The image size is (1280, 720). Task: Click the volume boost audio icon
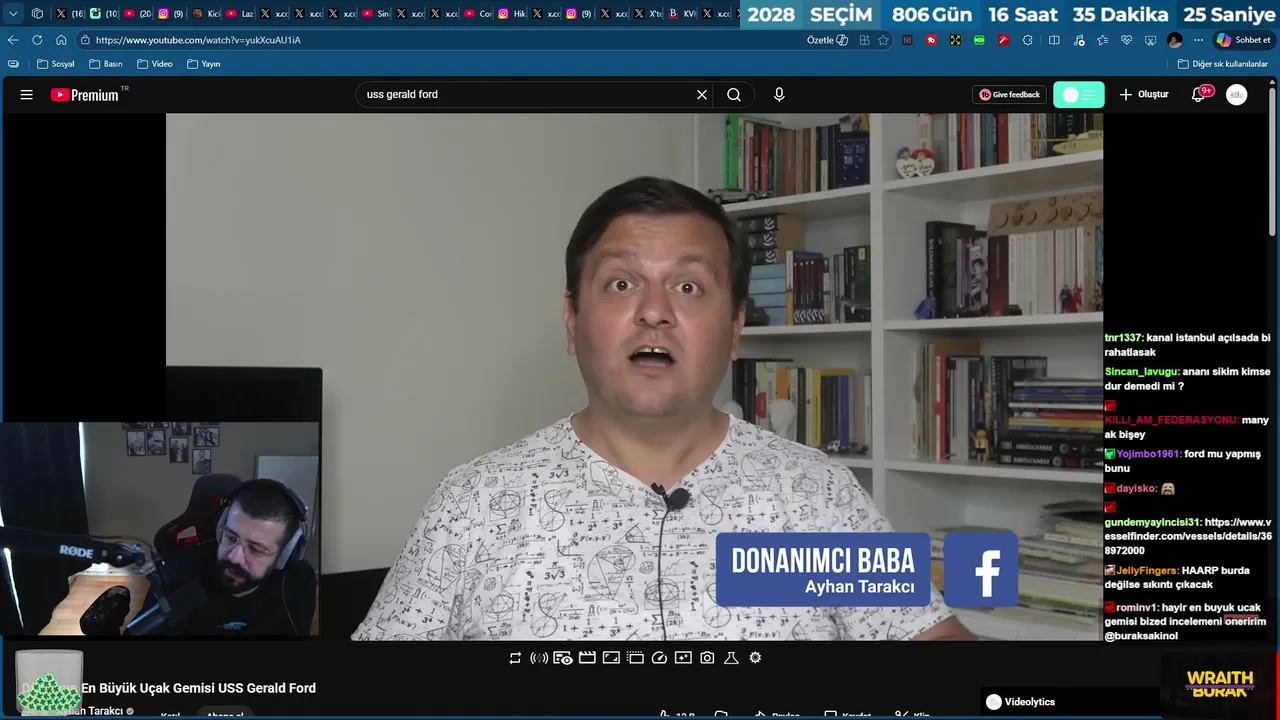point(539,658)
